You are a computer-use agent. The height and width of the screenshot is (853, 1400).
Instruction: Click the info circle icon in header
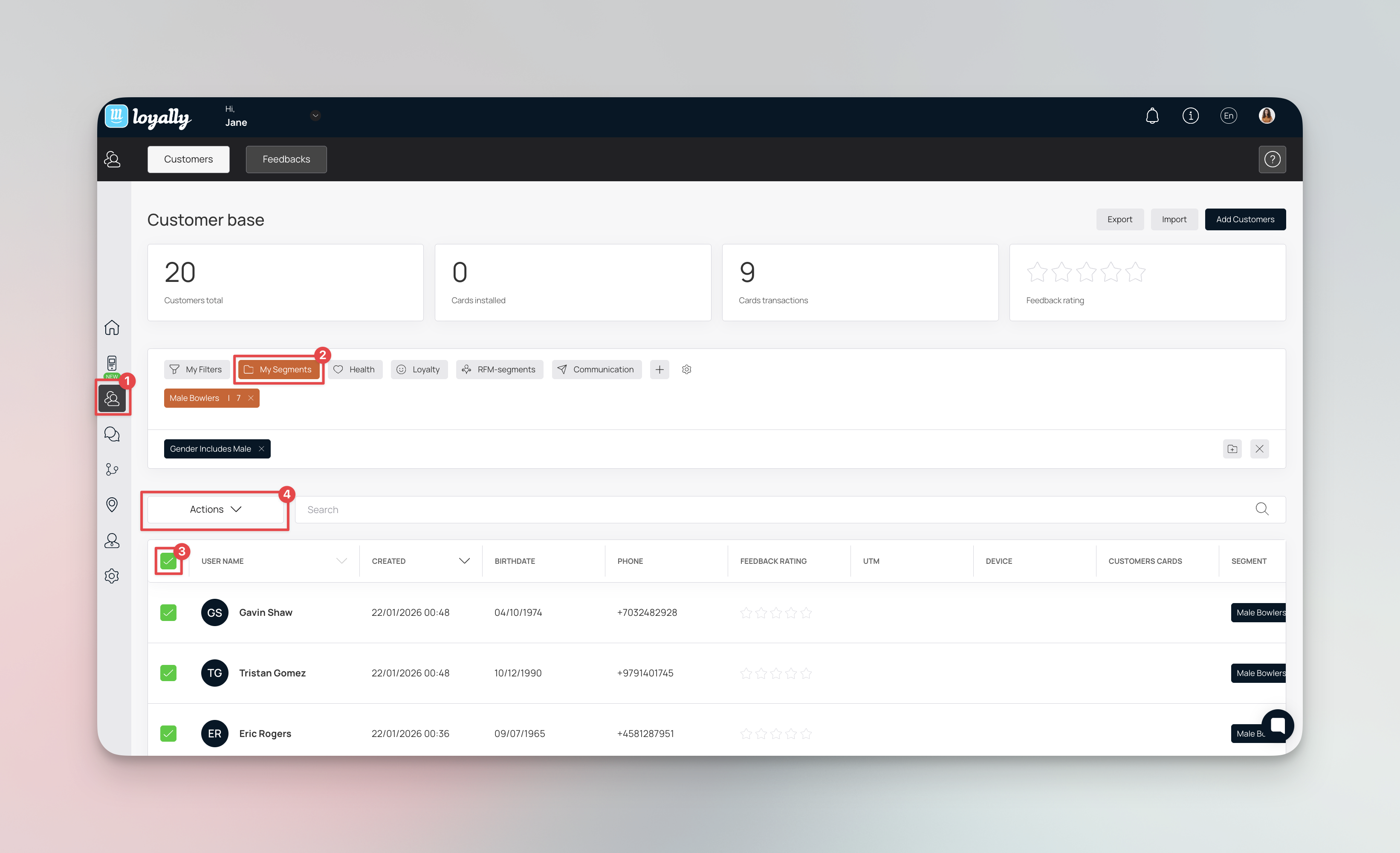point(1190,116)
